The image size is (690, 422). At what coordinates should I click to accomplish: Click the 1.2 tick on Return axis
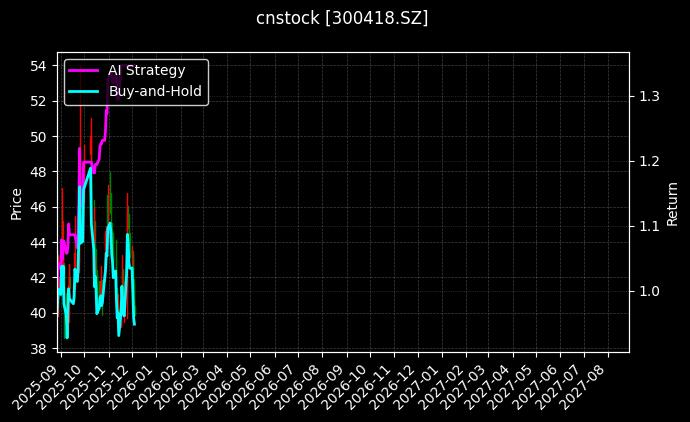pyautogui.click(x=649, y=161)
